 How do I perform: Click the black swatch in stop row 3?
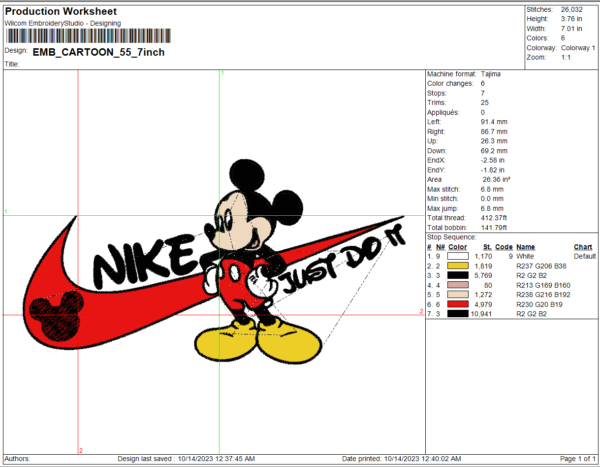tap(458, 275)
